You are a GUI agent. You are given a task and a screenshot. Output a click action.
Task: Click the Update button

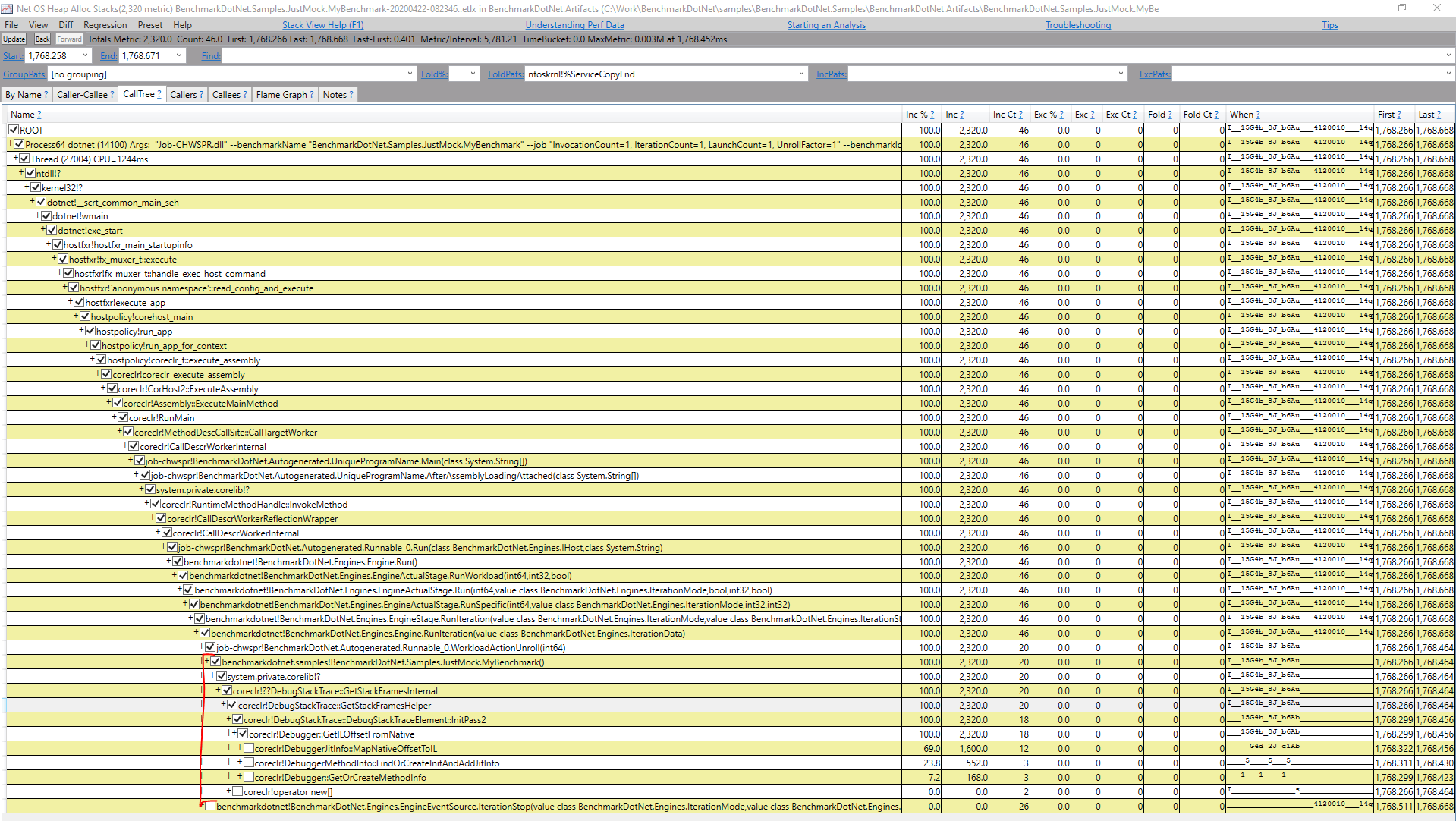14,39
